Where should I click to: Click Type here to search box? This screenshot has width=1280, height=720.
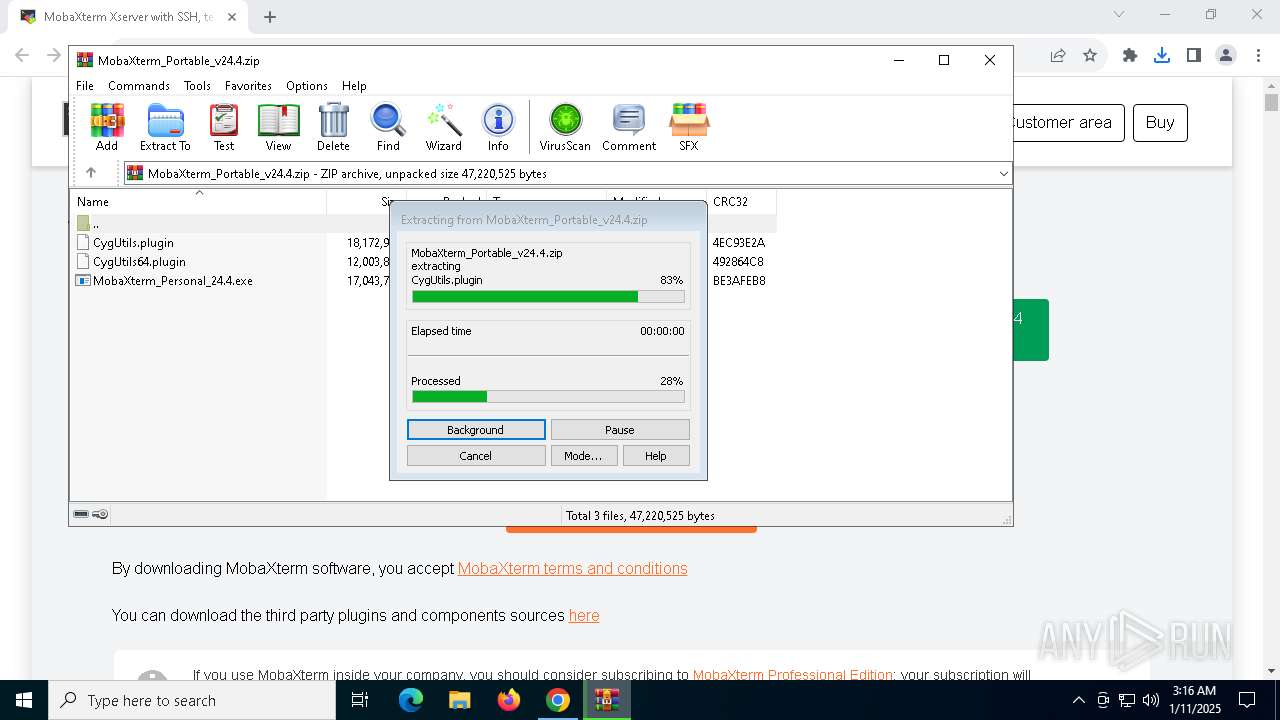tap(192, 700)
